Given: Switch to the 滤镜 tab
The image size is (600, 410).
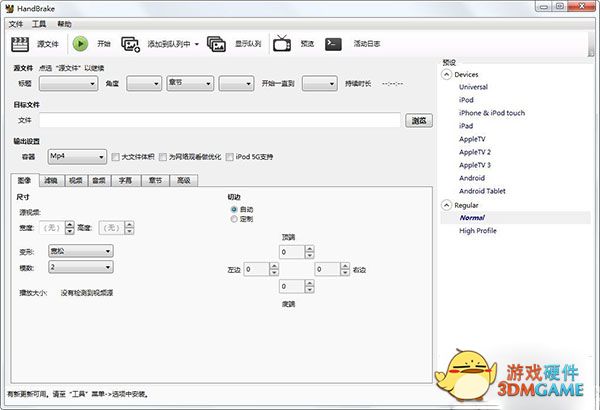Looking at the screenshot, I should tap(51, 180).
